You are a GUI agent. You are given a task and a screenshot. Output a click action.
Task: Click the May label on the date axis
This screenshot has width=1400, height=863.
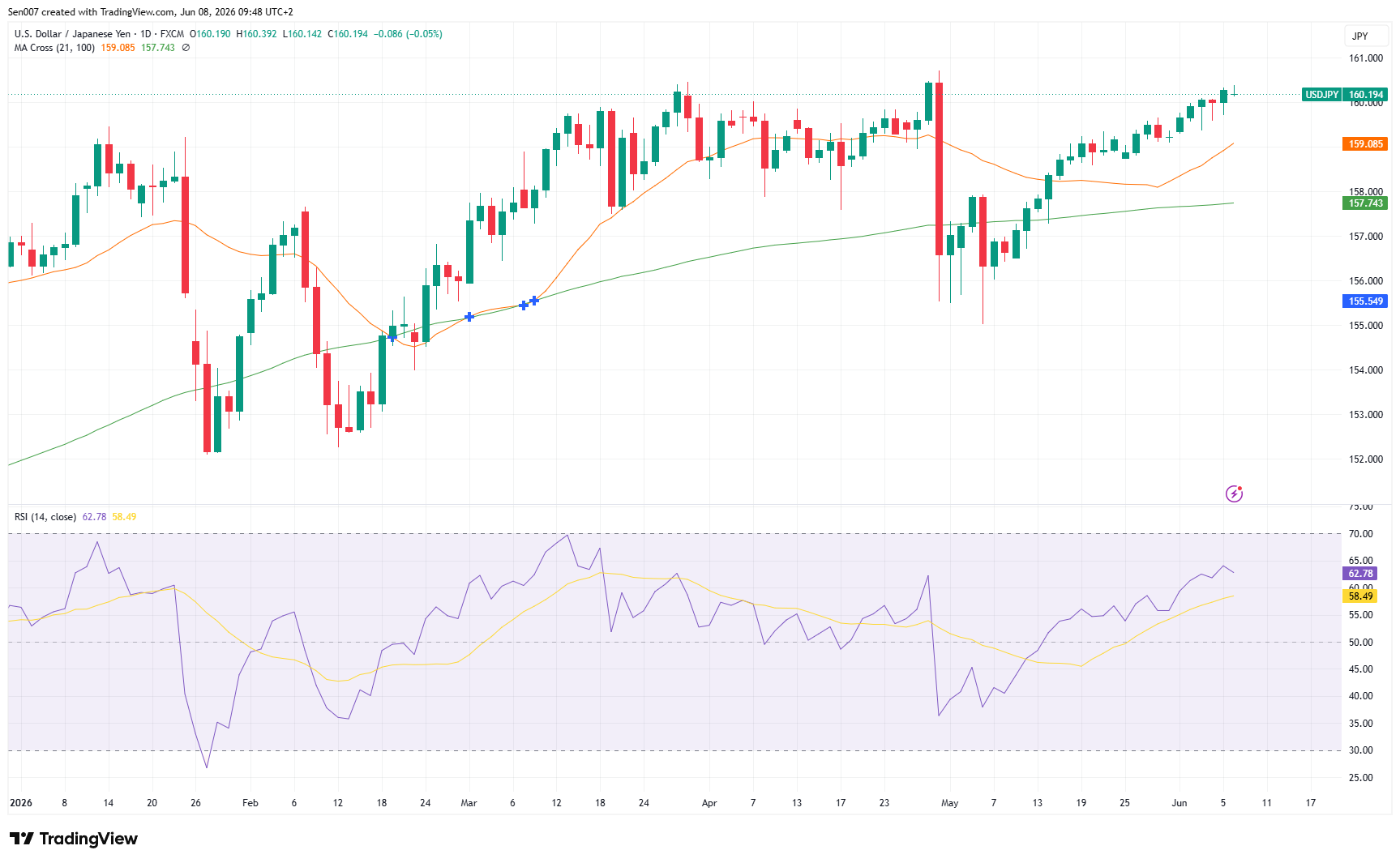coord(949,803)
